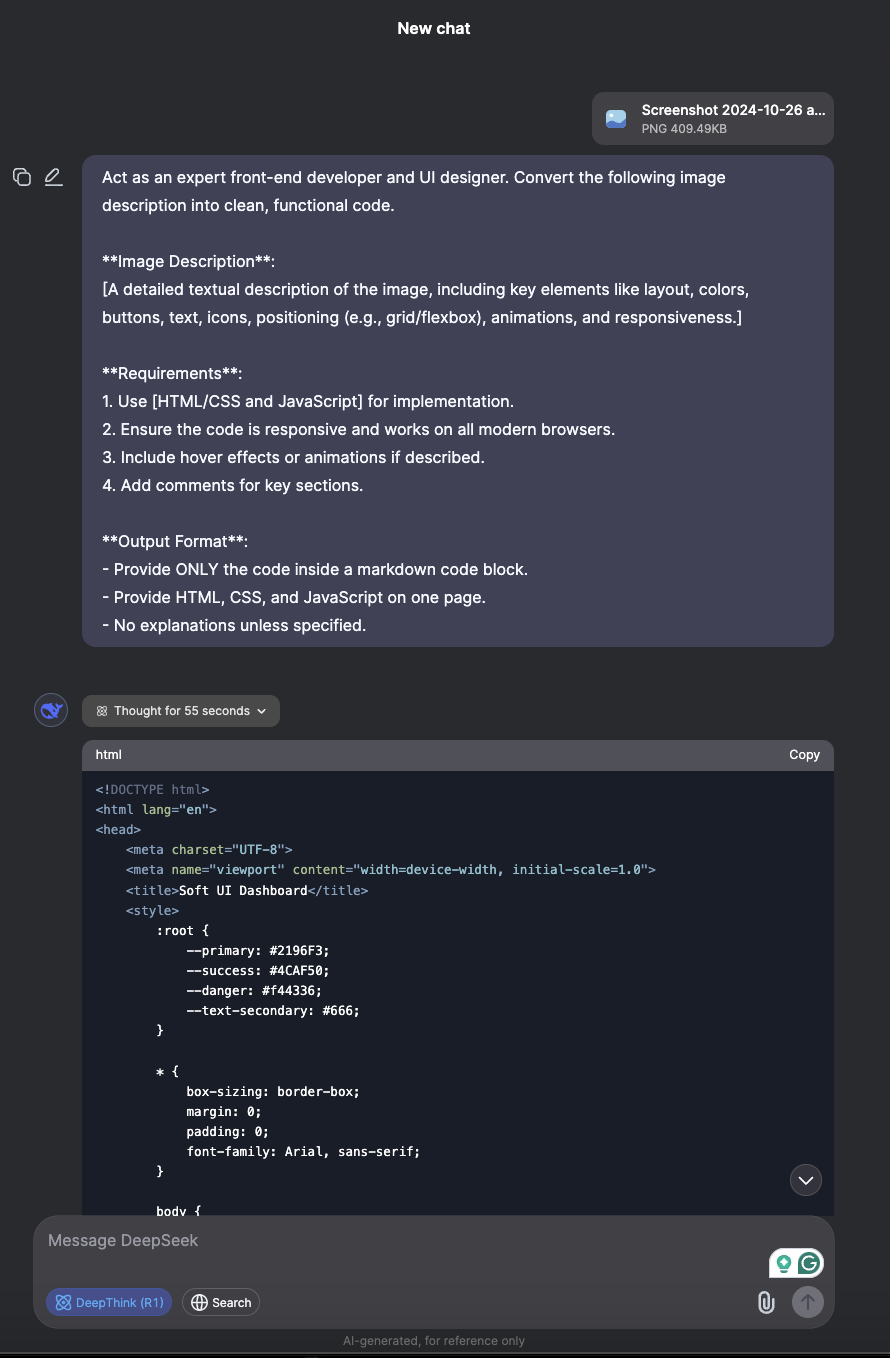Click the green lightbulb icon near Grammarly
Image resolution: width=890 pixels, height=1358 pixels.
click(784, 1263)
